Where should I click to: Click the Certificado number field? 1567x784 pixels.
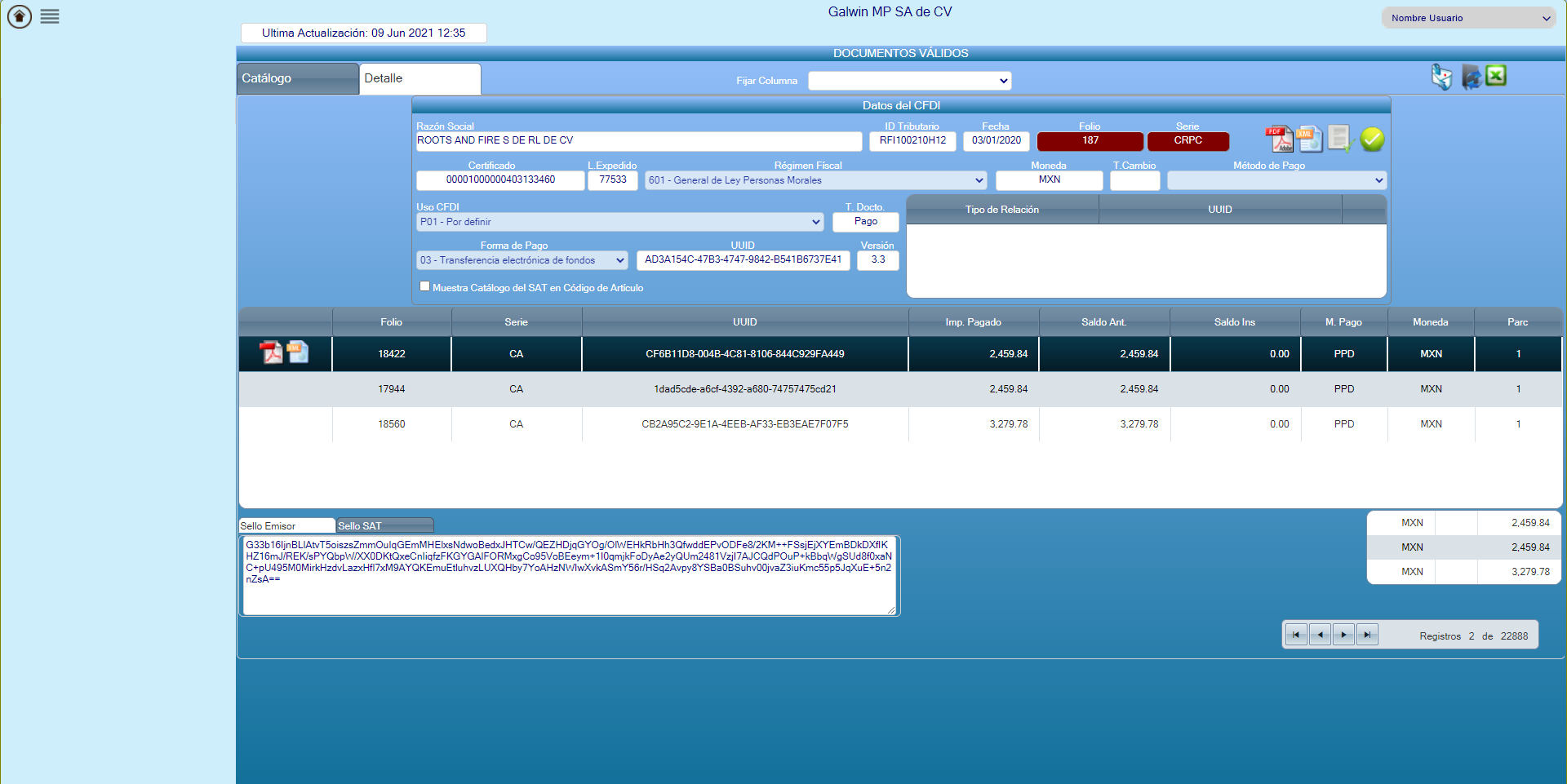point(500,180)
